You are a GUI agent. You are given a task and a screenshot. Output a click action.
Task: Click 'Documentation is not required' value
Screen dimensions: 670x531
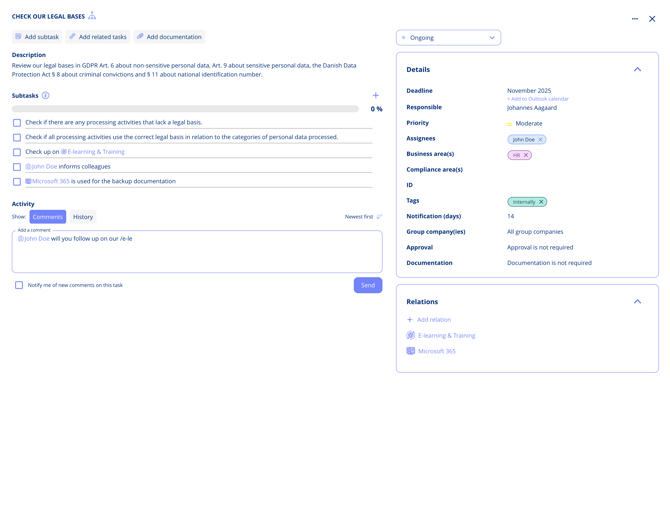click(550, 263)
